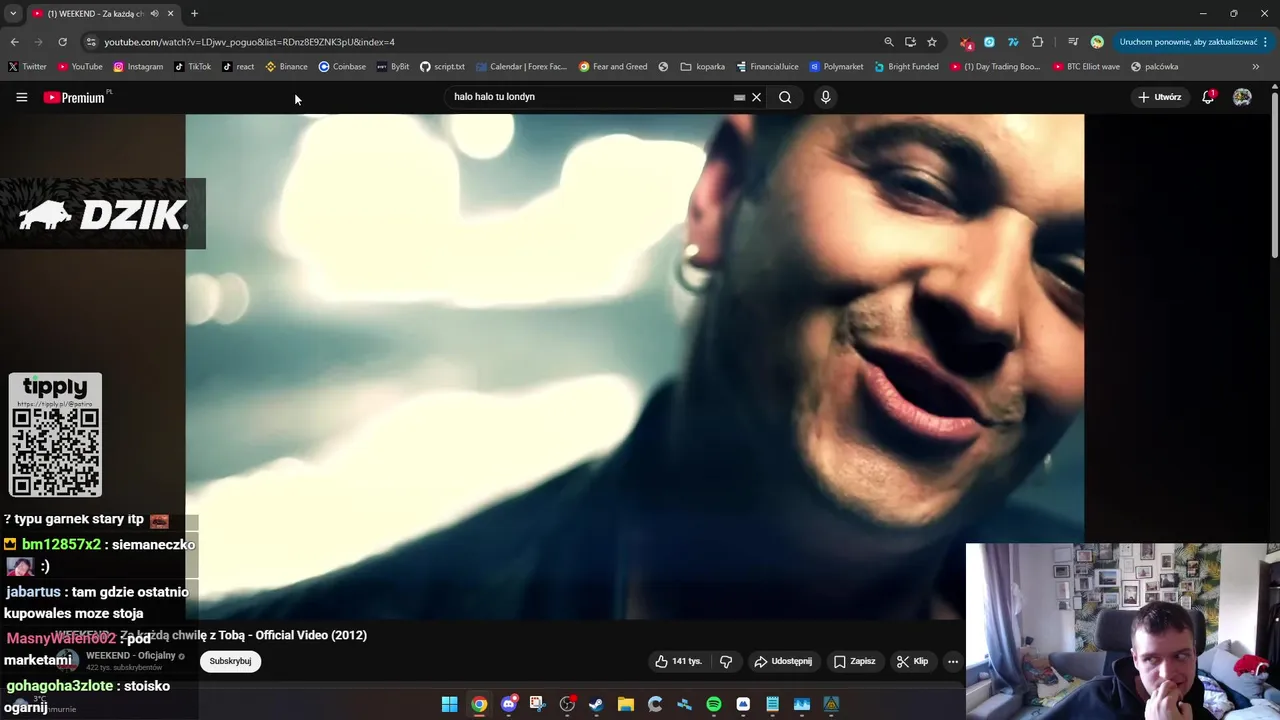Click the YouTube search magnifier button
Viewport: 1280px width, 720px height.
coord(785,97)
